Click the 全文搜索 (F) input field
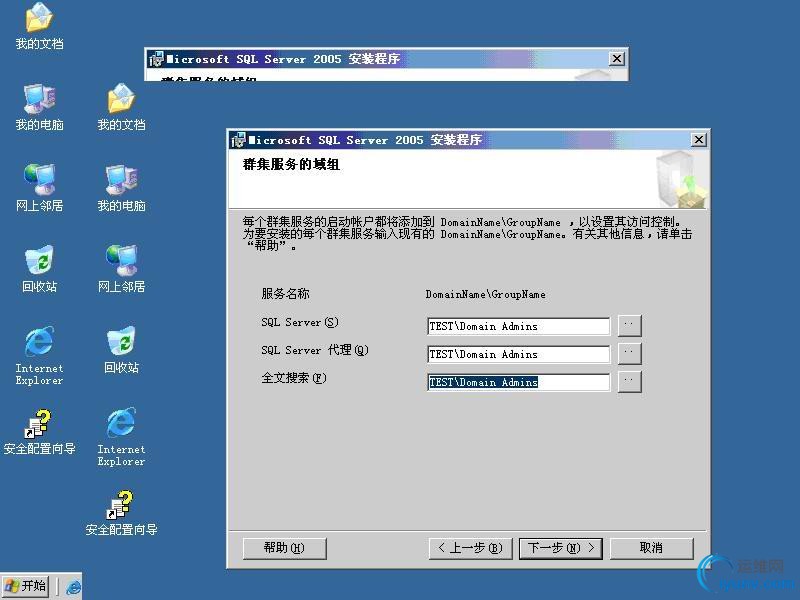 [518, 382]
